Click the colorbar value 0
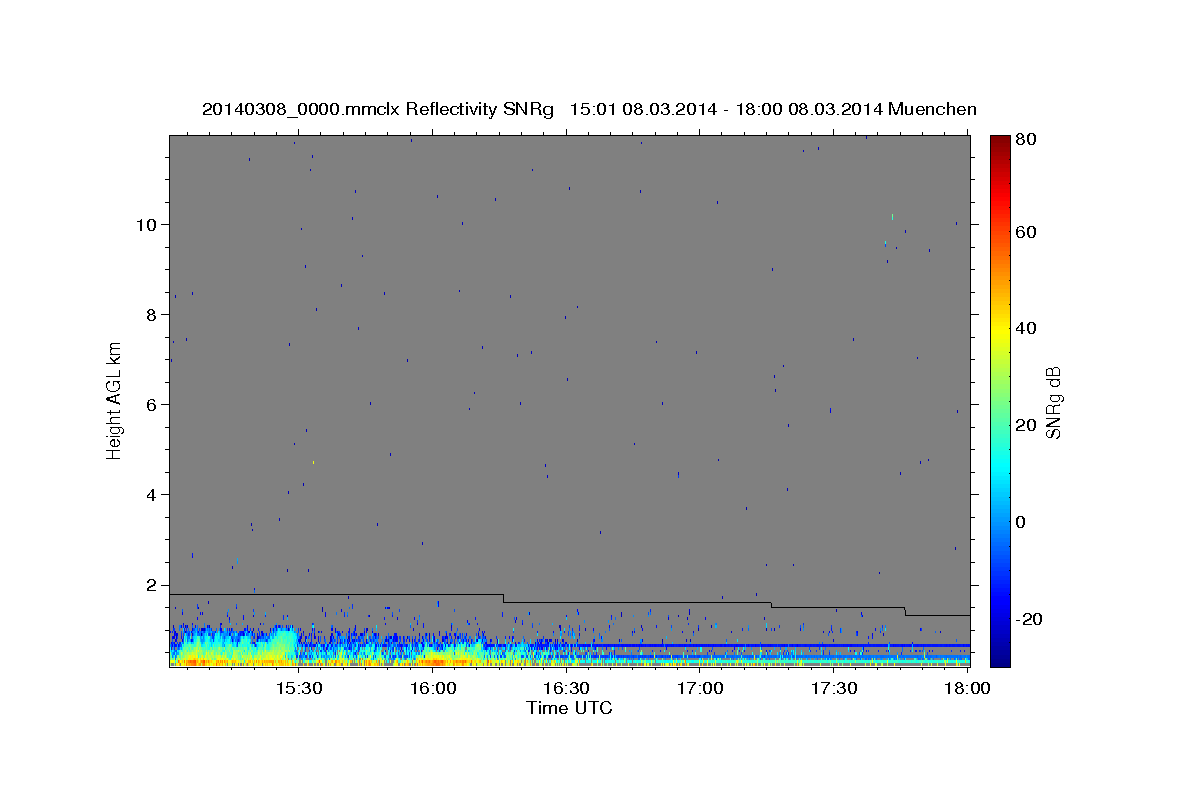1200x800 pixels. [x=1020, y=522]
